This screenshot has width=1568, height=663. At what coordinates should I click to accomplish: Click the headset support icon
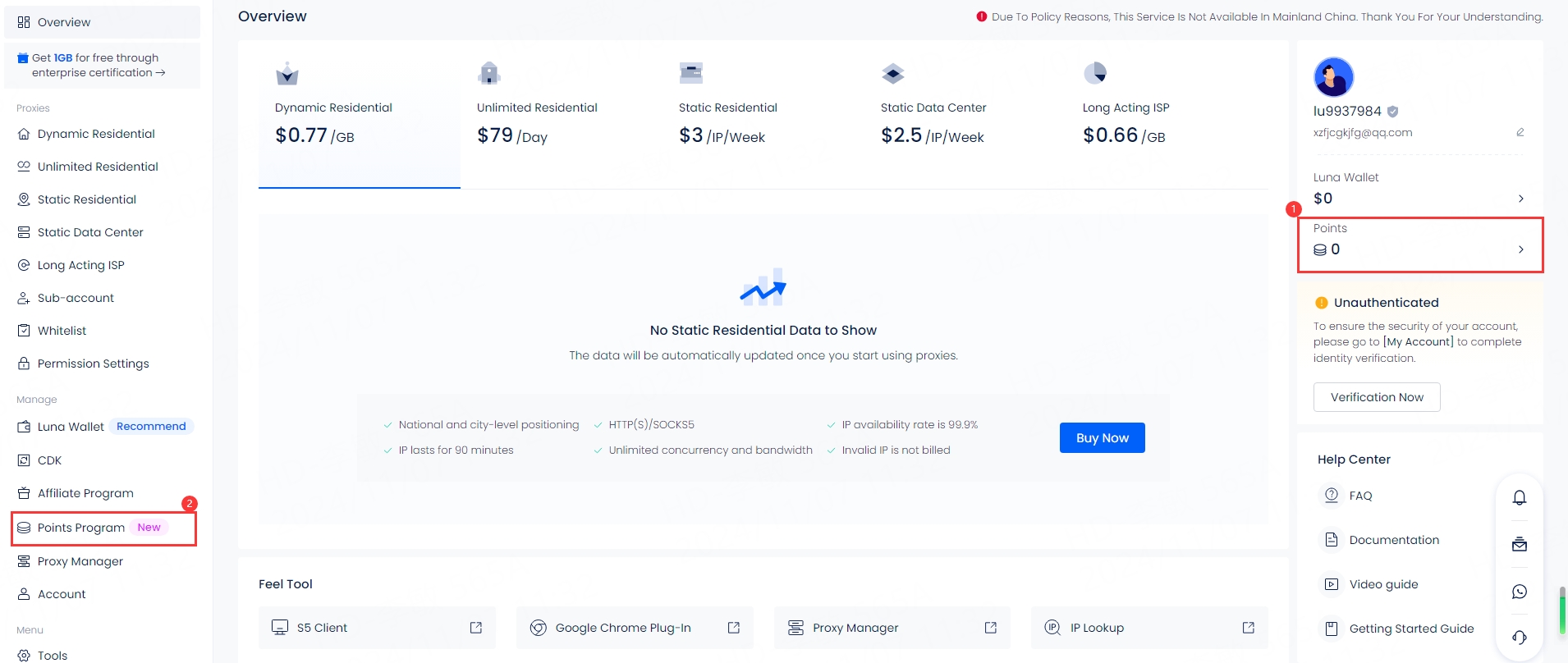[x=1520, y=638]
